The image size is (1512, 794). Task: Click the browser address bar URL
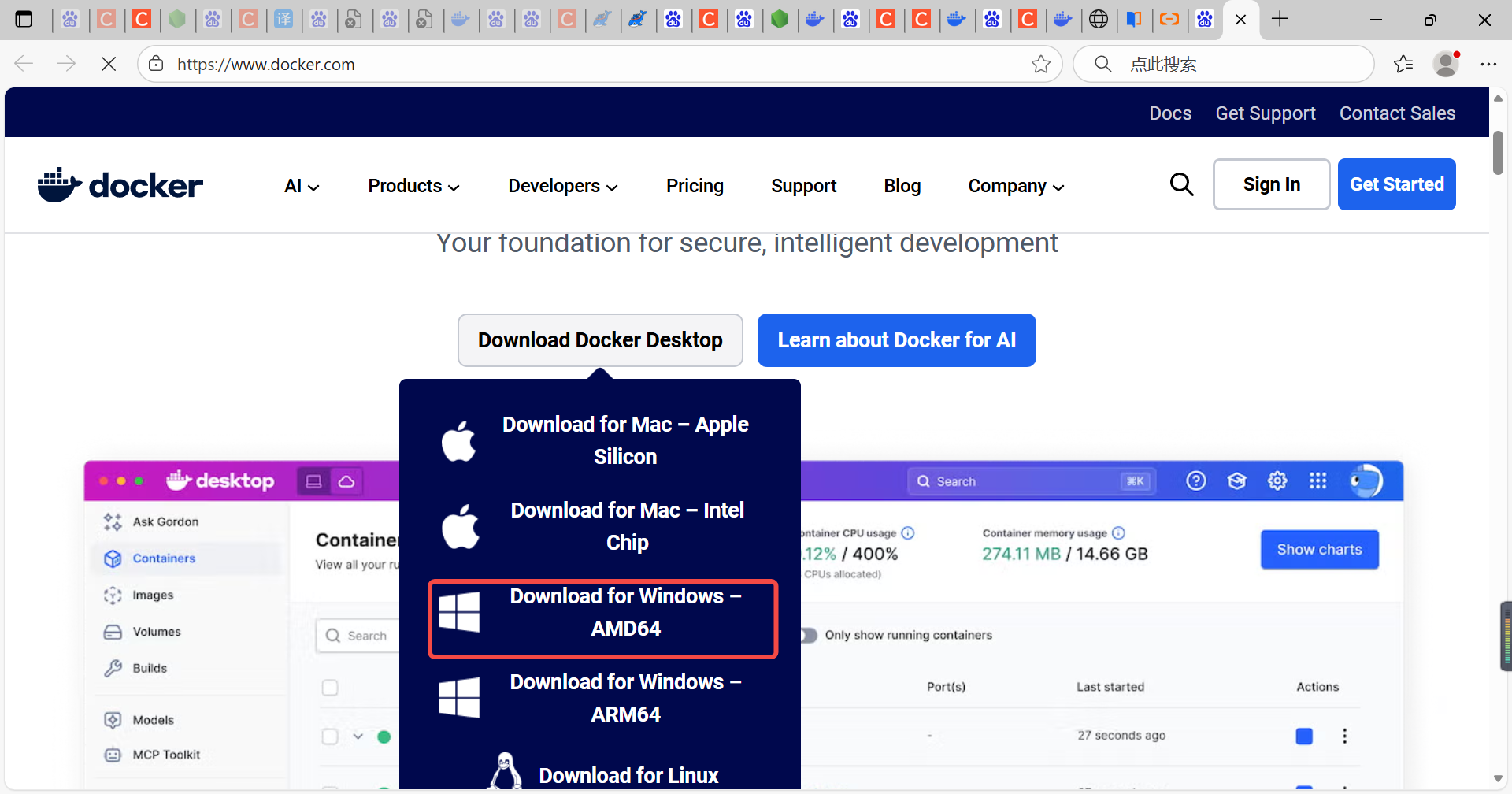click(x=266, y=64)
